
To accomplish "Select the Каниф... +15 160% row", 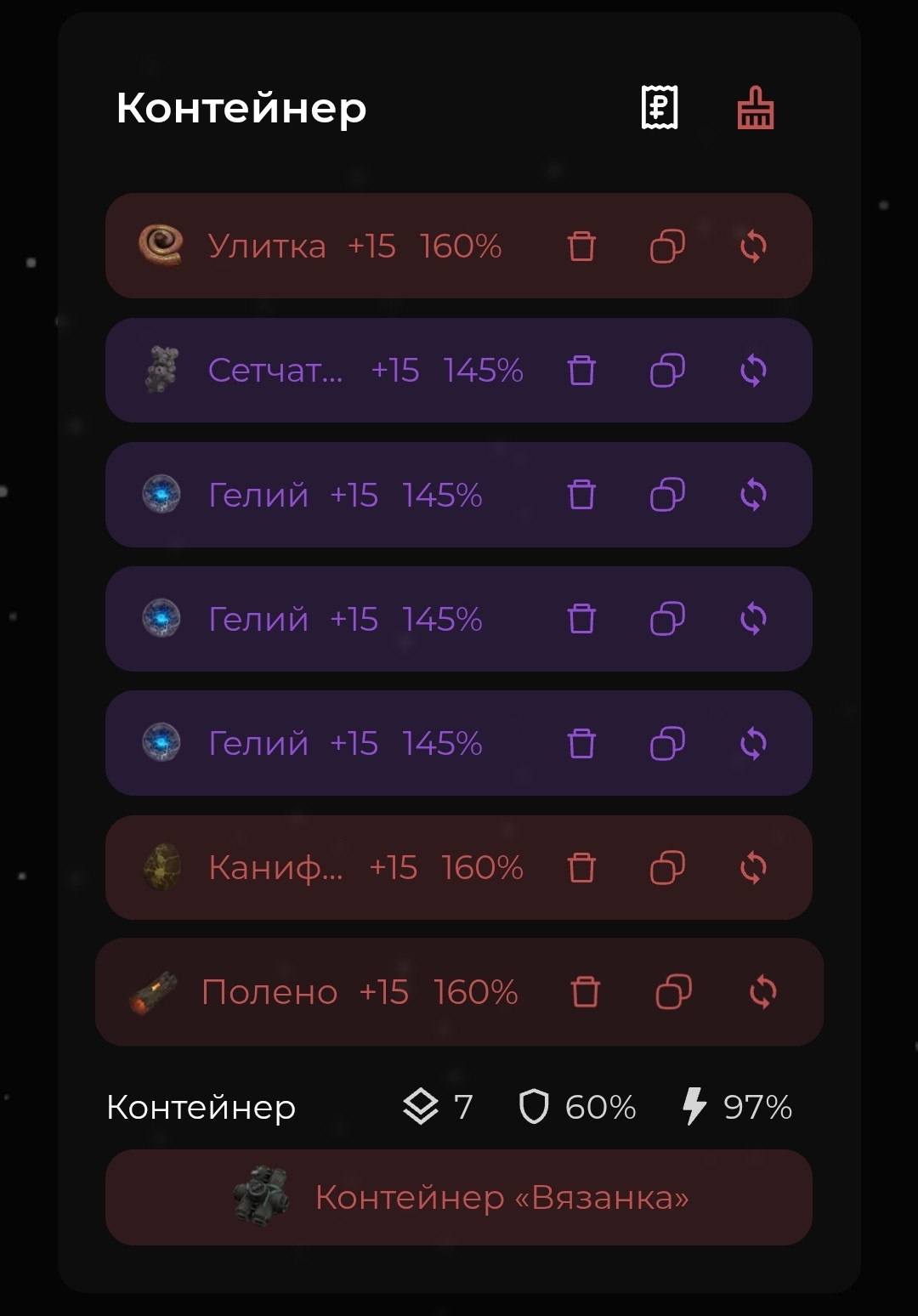I will point(365,868).
